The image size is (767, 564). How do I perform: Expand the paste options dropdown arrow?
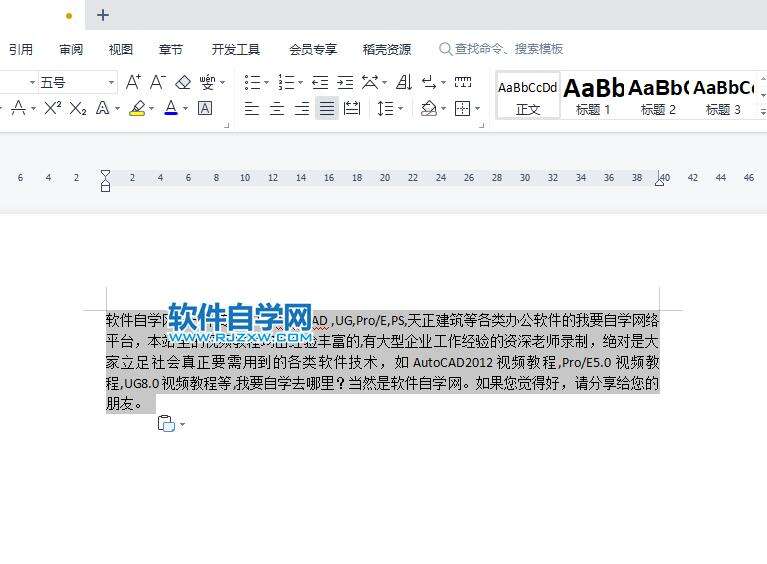click(182, 424)
